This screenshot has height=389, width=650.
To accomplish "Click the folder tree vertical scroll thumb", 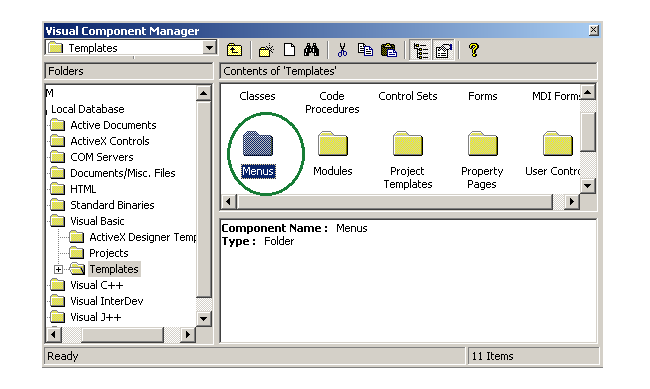I will 203,199.
